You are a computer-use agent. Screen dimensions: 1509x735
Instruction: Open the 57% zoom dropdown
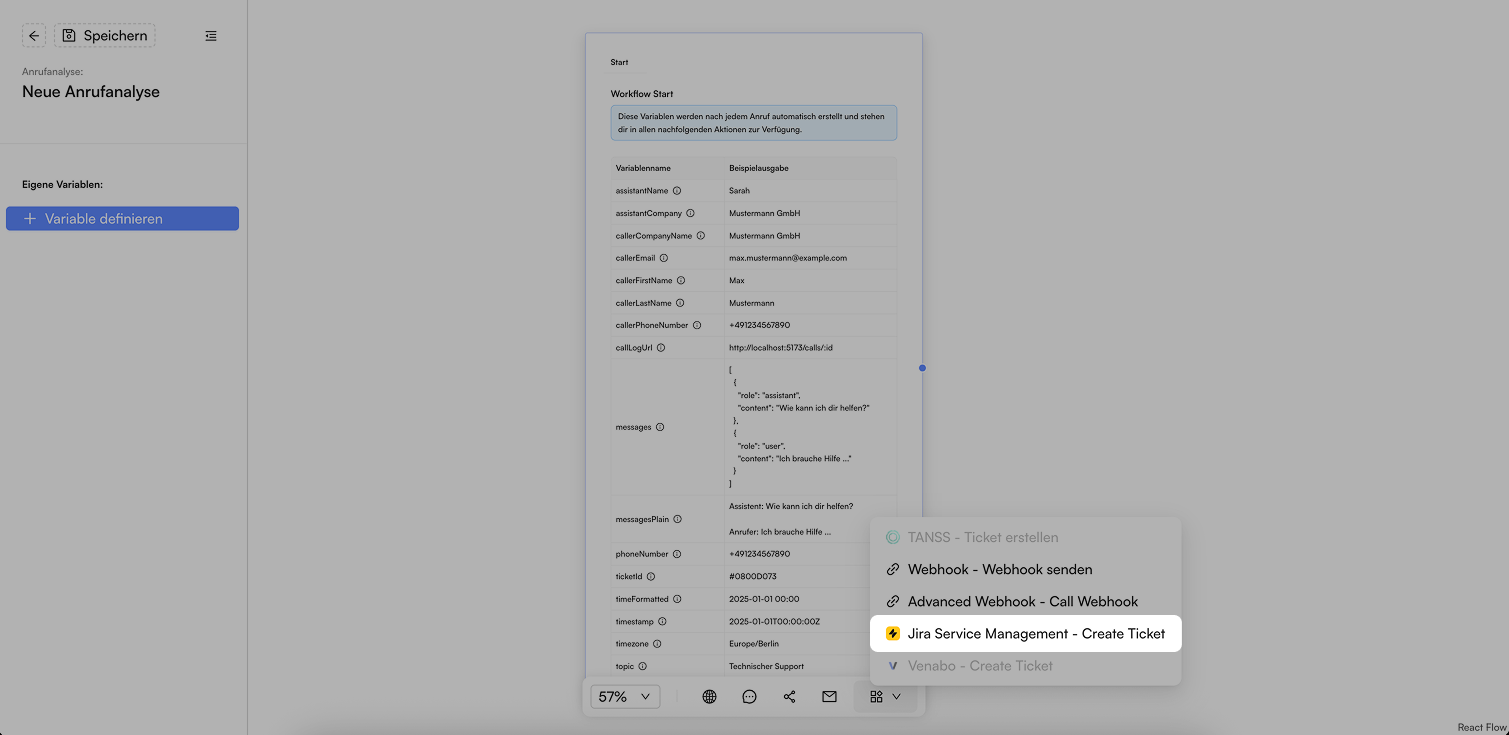tap(625, 697)
